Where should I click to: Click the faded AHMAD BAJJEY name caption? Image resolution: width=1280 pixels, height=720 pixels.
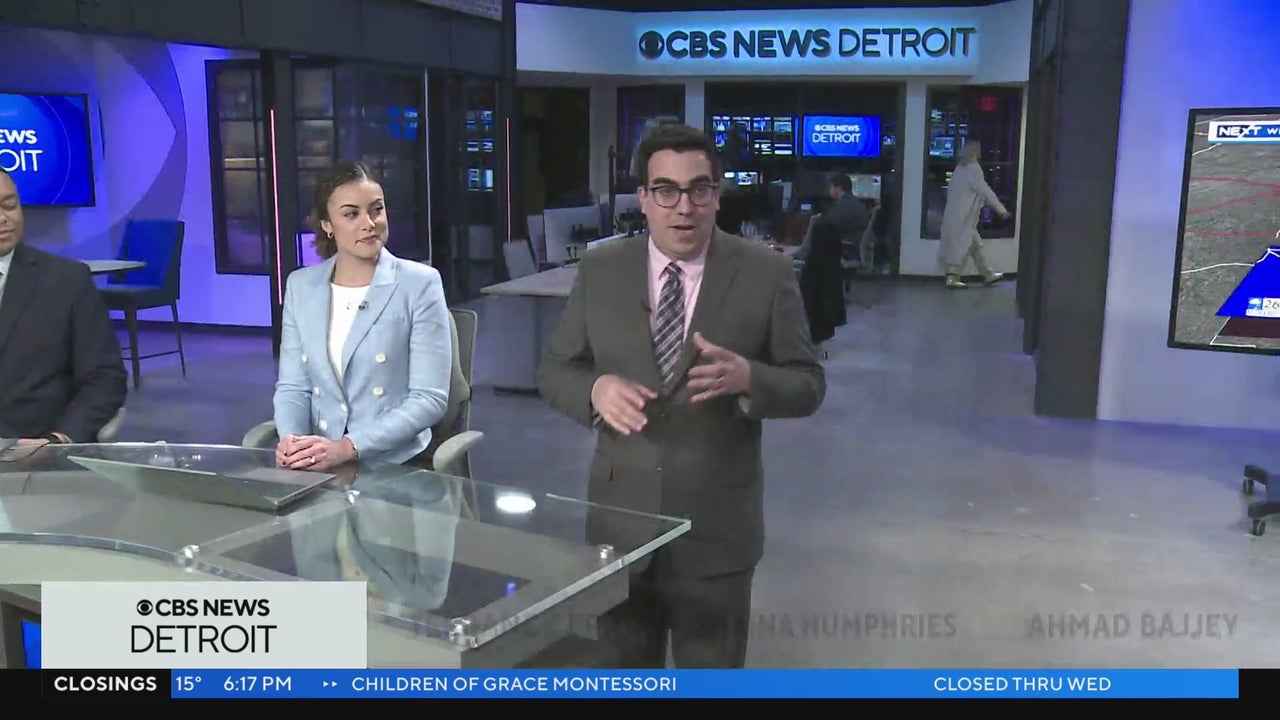click(x=1132, y=626)
